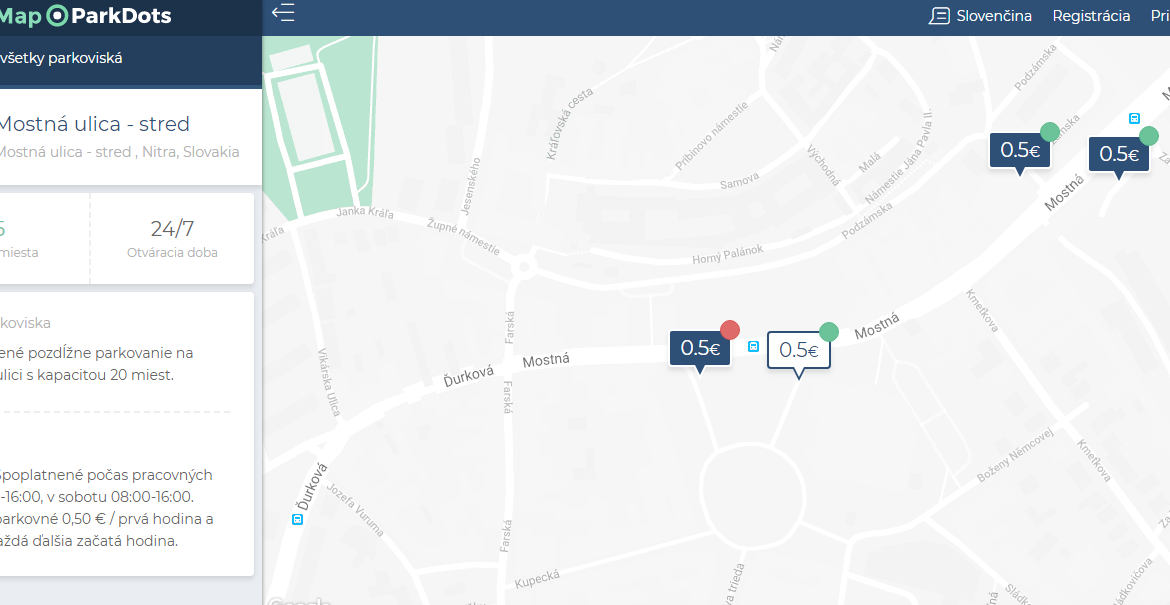Click the parking price description text

tap(106, 508)
